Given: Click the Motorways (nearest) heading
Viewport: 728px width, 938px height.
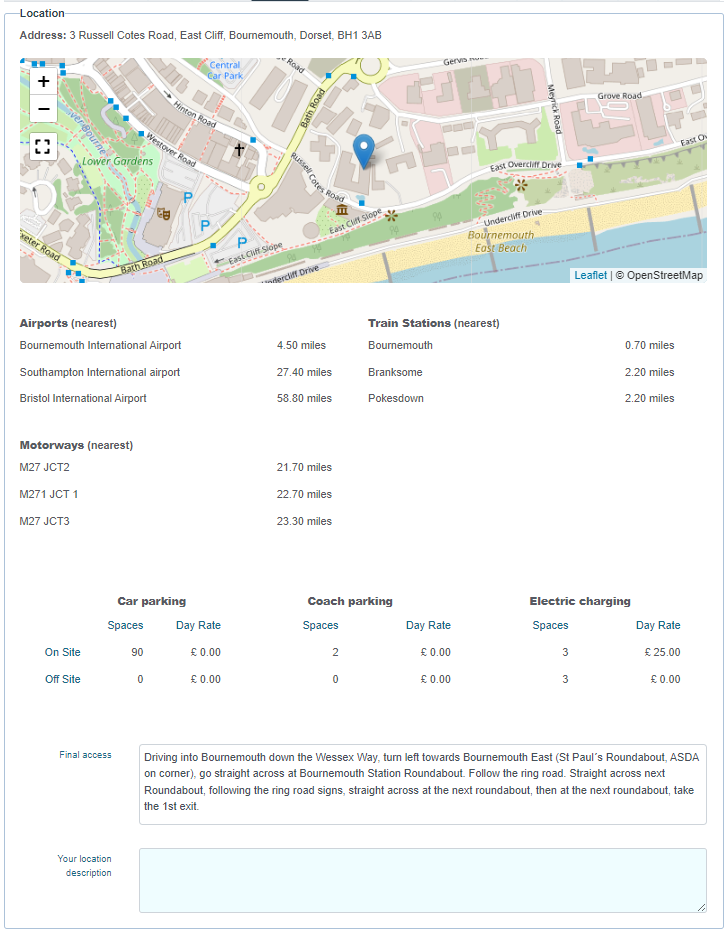Looking at the screenshot, I should (77, 445).
